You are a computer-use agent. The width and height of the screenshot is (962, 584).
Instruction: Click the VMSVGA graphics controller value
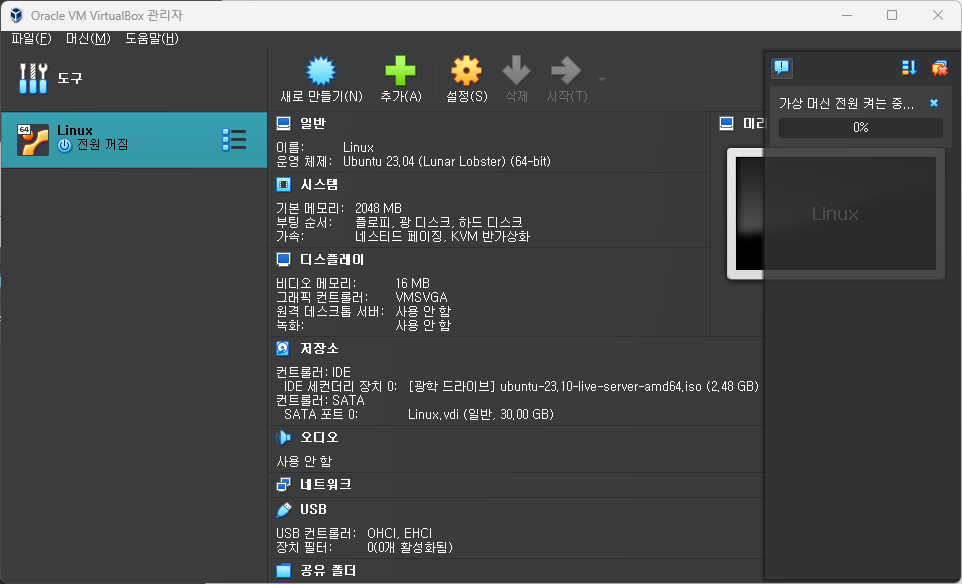point(421,298)
